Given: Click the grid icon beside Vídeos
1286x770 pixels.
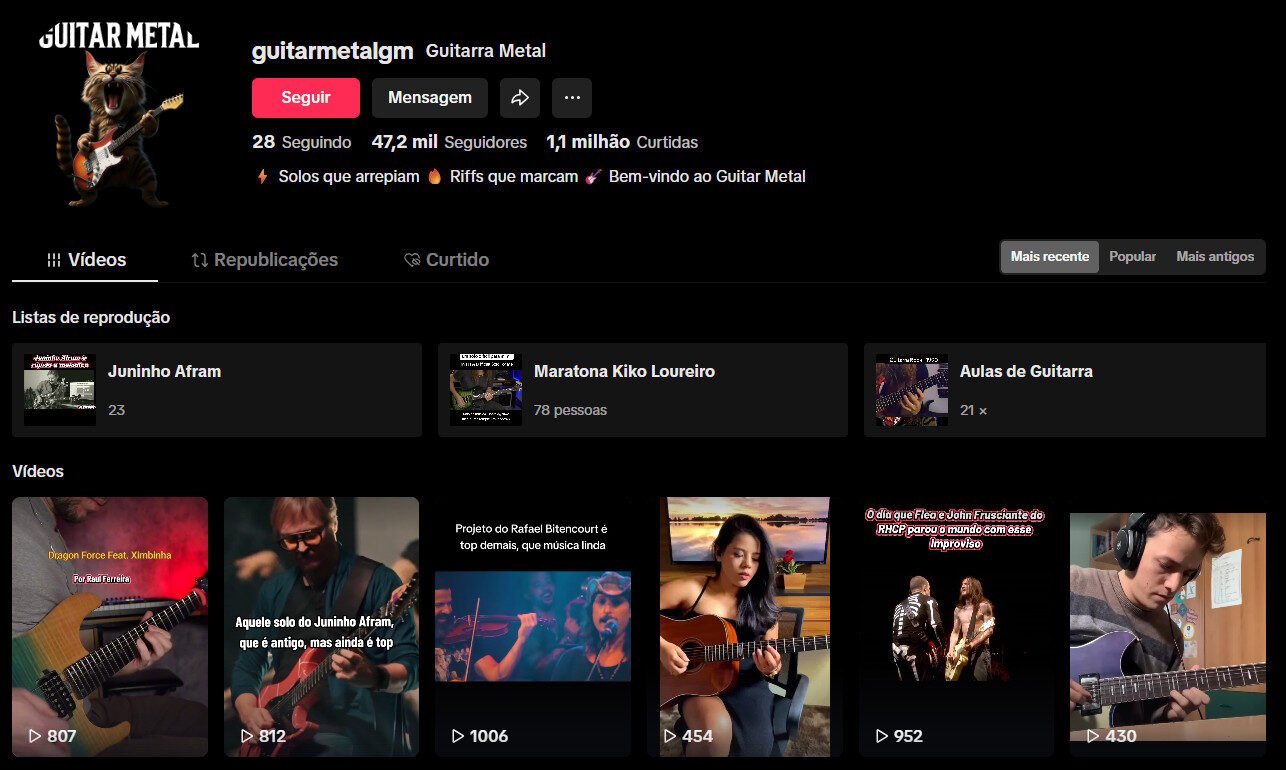Looking at the screenshot, I should [54, 259].
